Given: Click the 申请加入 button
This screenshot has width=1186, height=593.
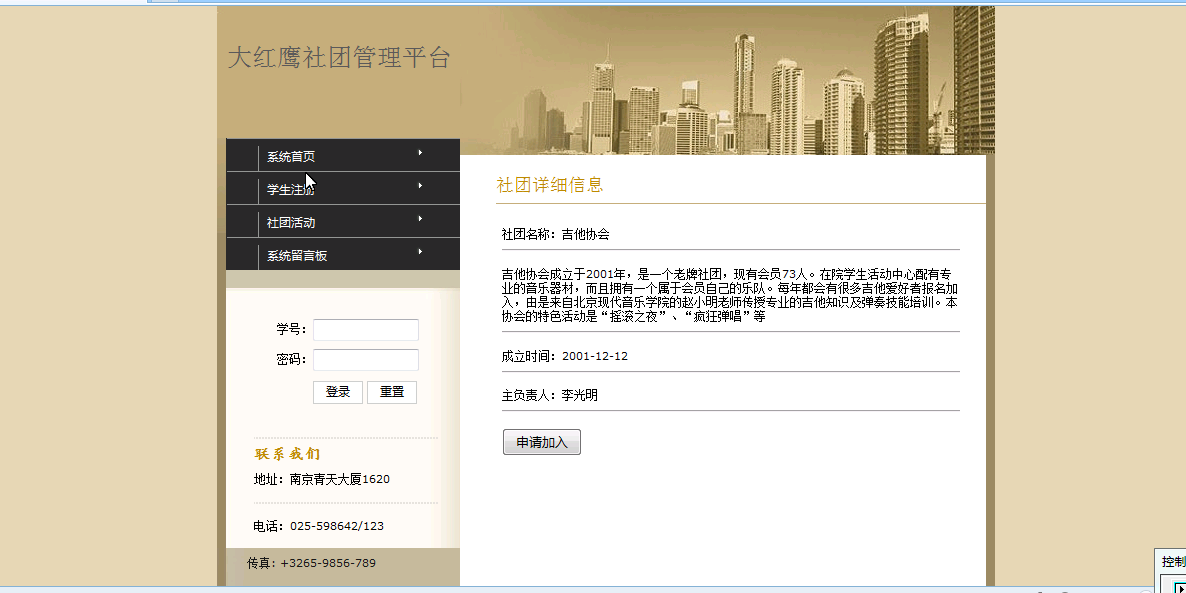Looking at the screenshot, I should 542,442.
